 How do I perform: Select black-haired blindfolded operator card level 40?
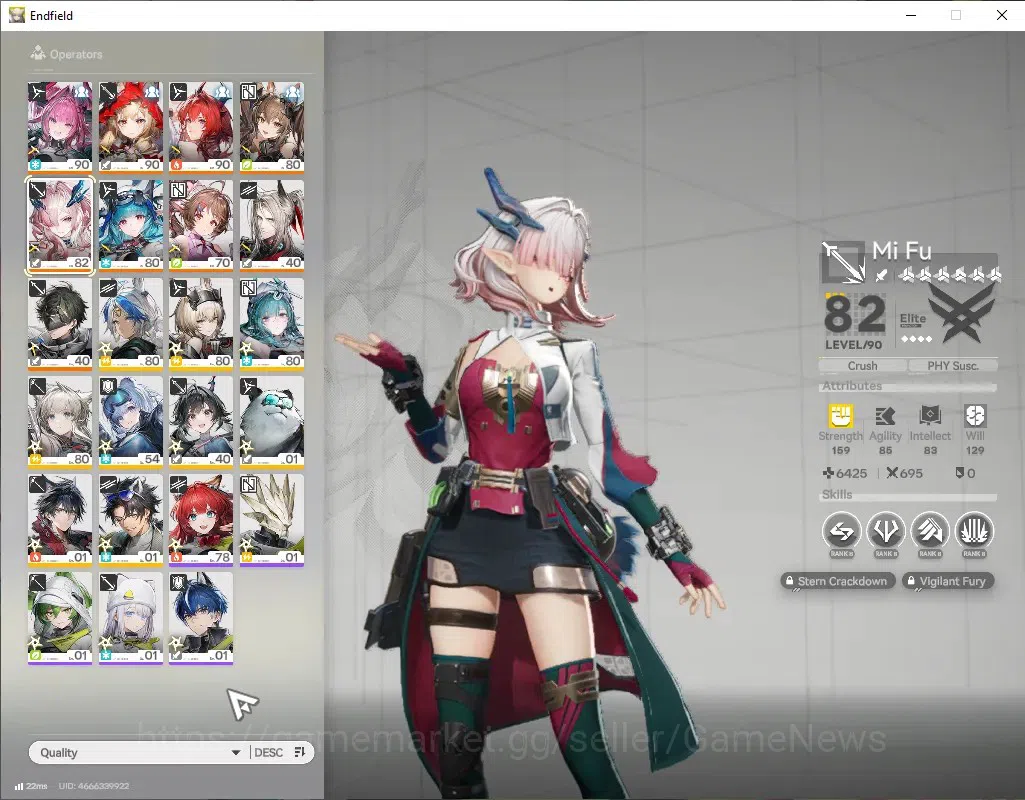[x=60, y=324]
